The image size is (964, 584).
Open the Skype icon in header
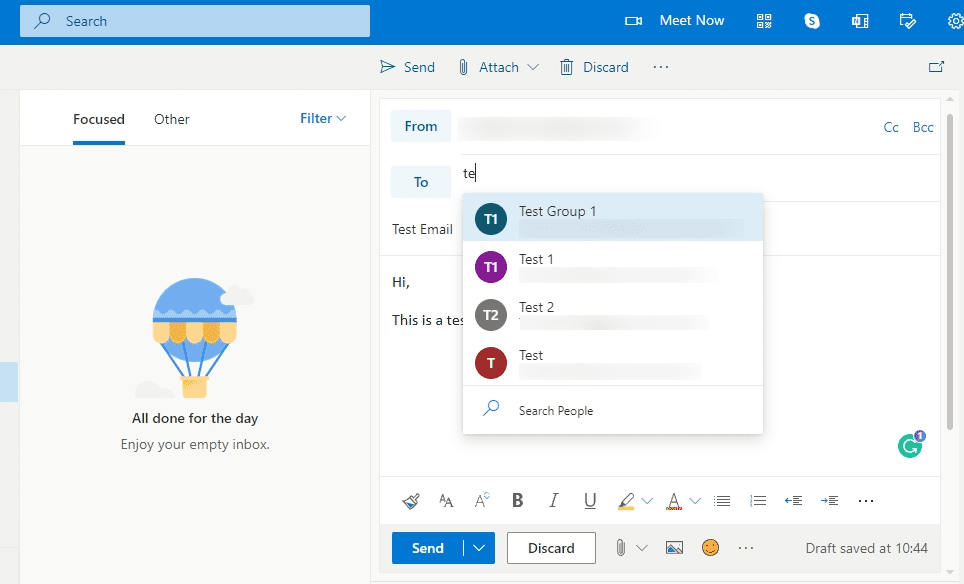[x=812, y=21]
